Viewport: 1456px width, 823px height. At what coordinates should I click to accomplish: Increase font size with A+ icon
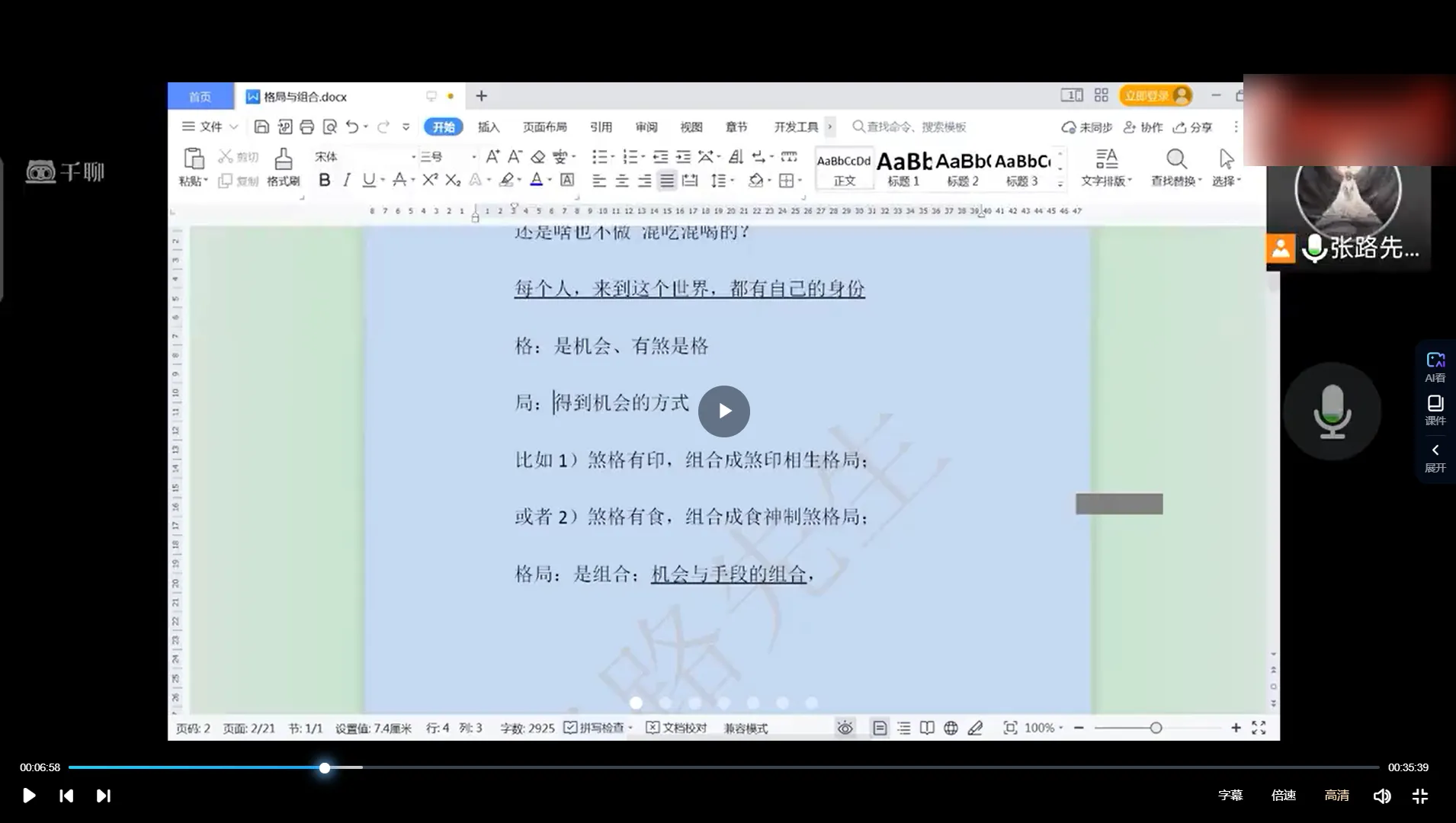coord(492,157)
